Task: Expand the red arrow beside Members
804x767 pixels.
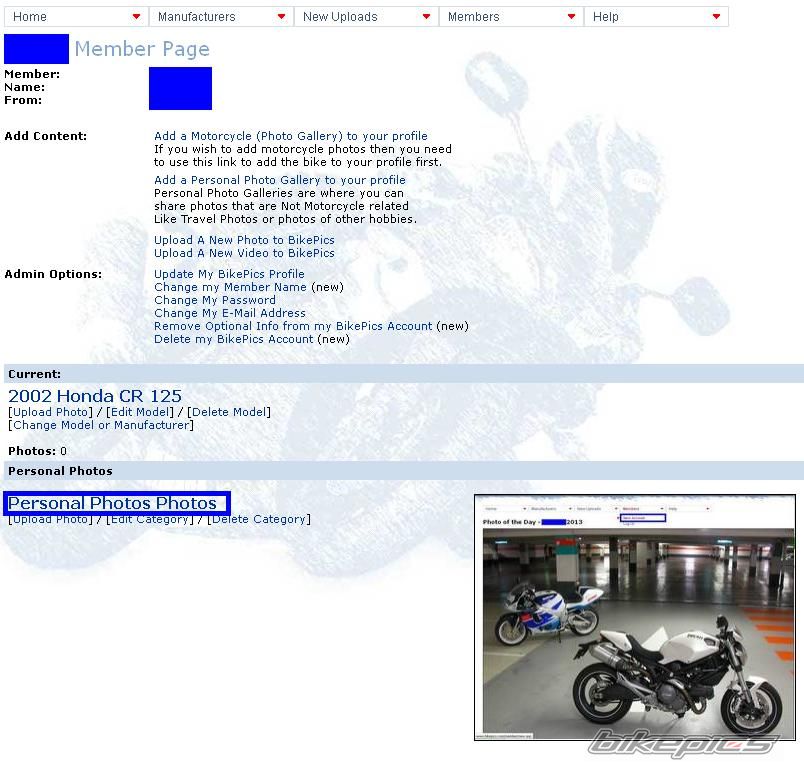Action: pos(572,16)
